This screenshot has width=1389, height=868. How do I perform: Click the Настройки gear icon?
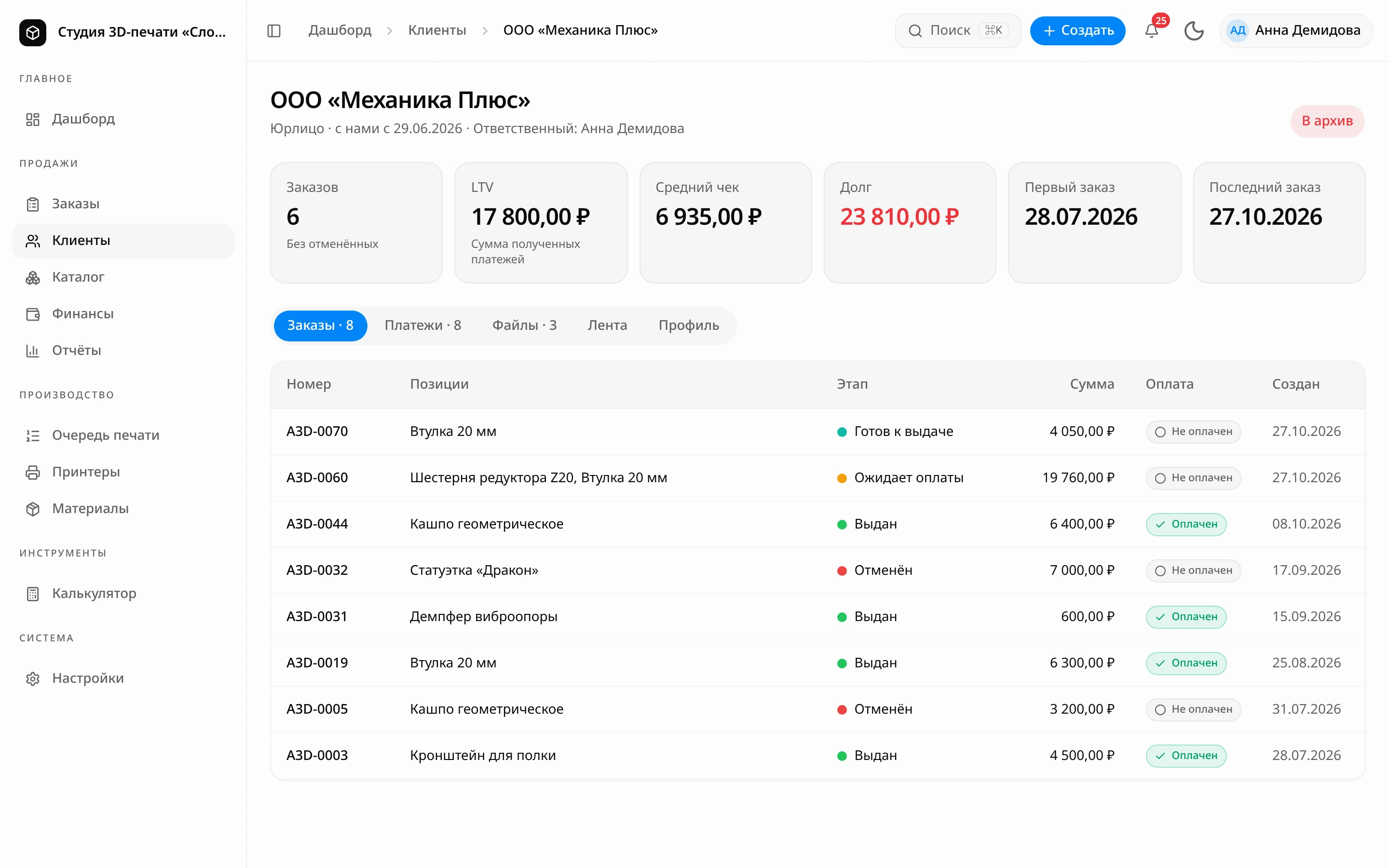click(33, 678)
